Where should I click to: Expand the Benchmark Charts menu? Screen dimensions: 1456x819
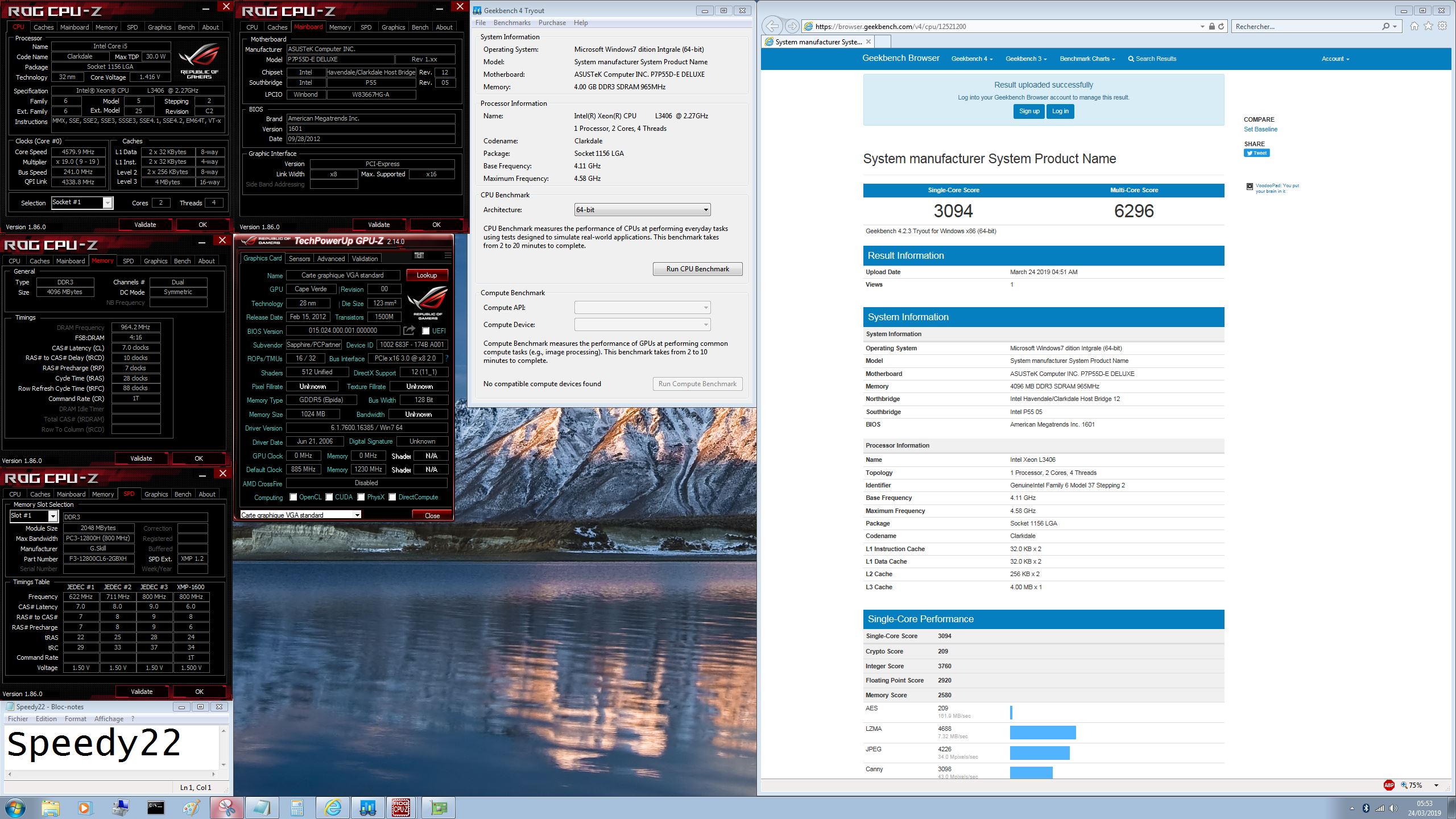pyautogui.click(x=1087, y=59)
